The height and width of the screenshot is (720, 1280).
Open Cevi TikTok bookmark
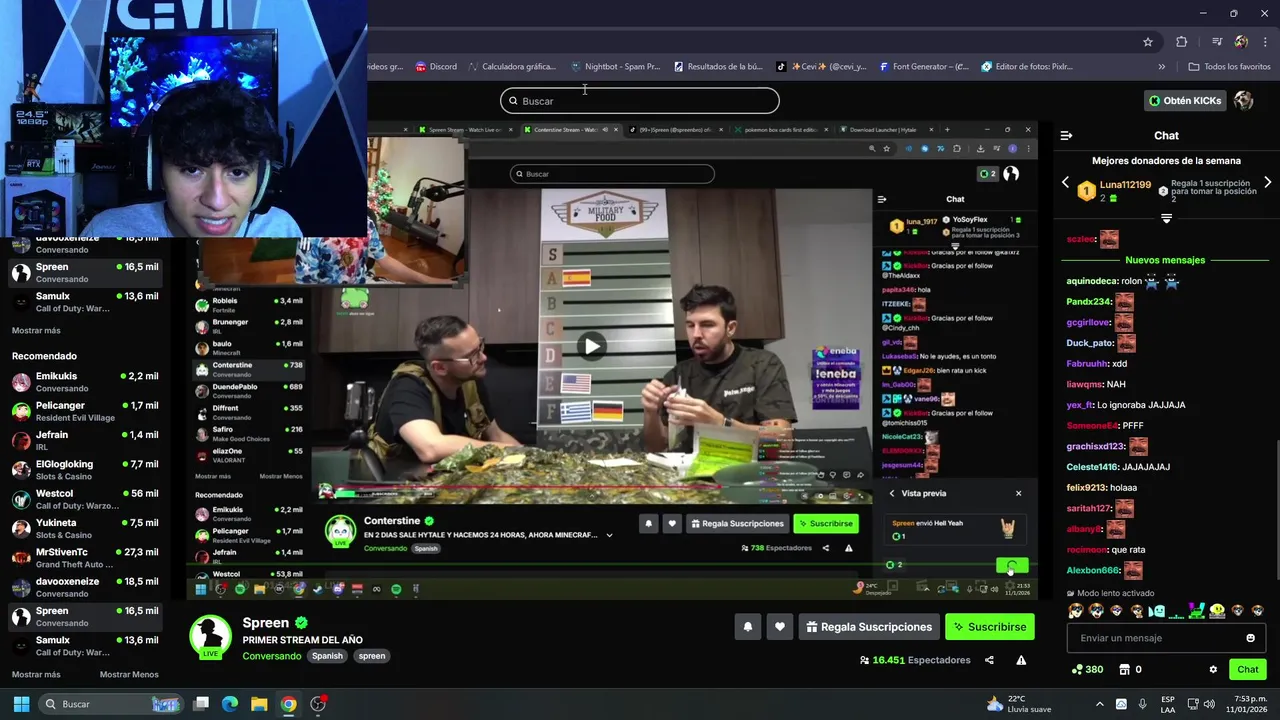coord(821,67)
